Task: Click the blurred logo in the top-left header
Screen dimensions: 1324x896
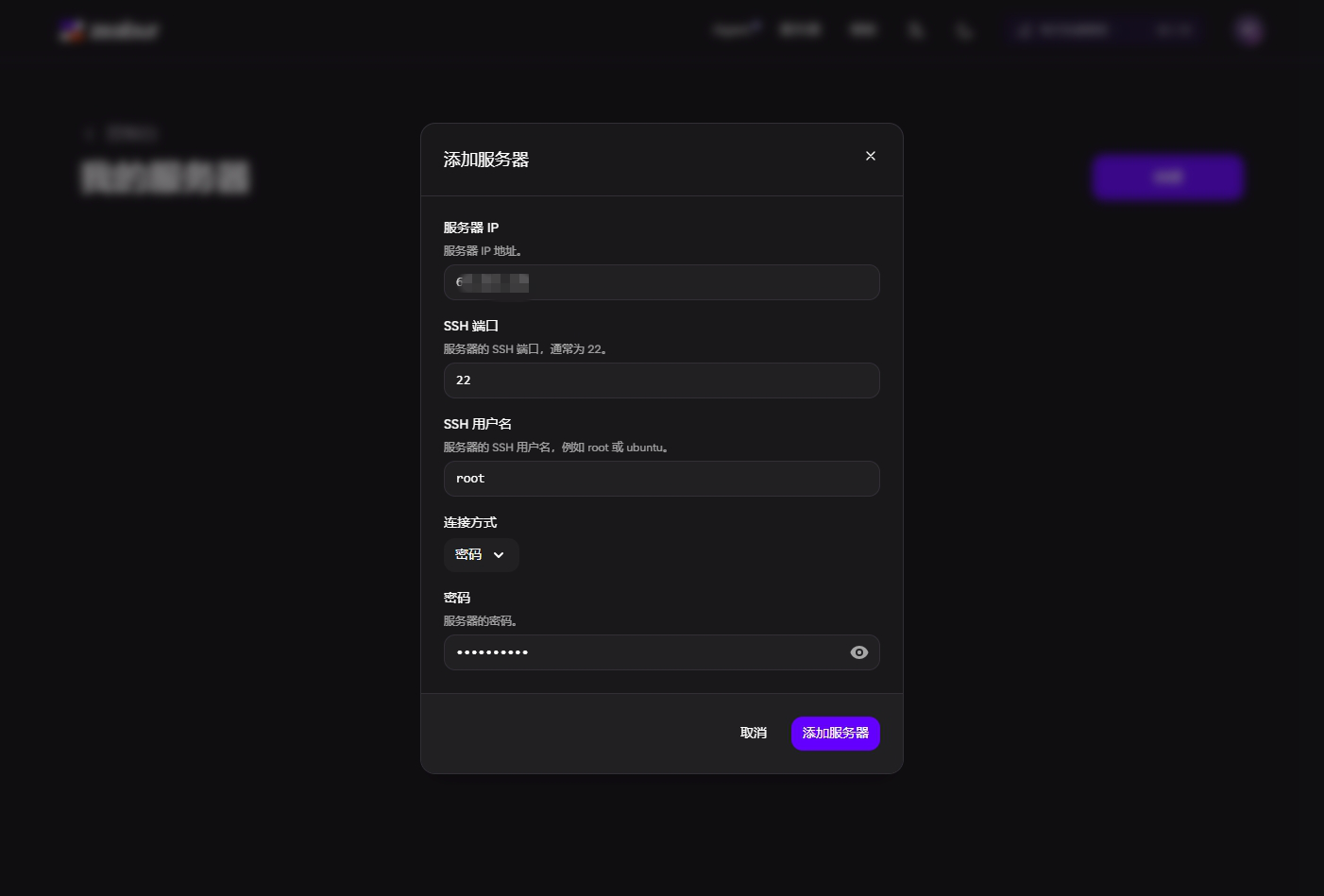Action: click(109, 30)
